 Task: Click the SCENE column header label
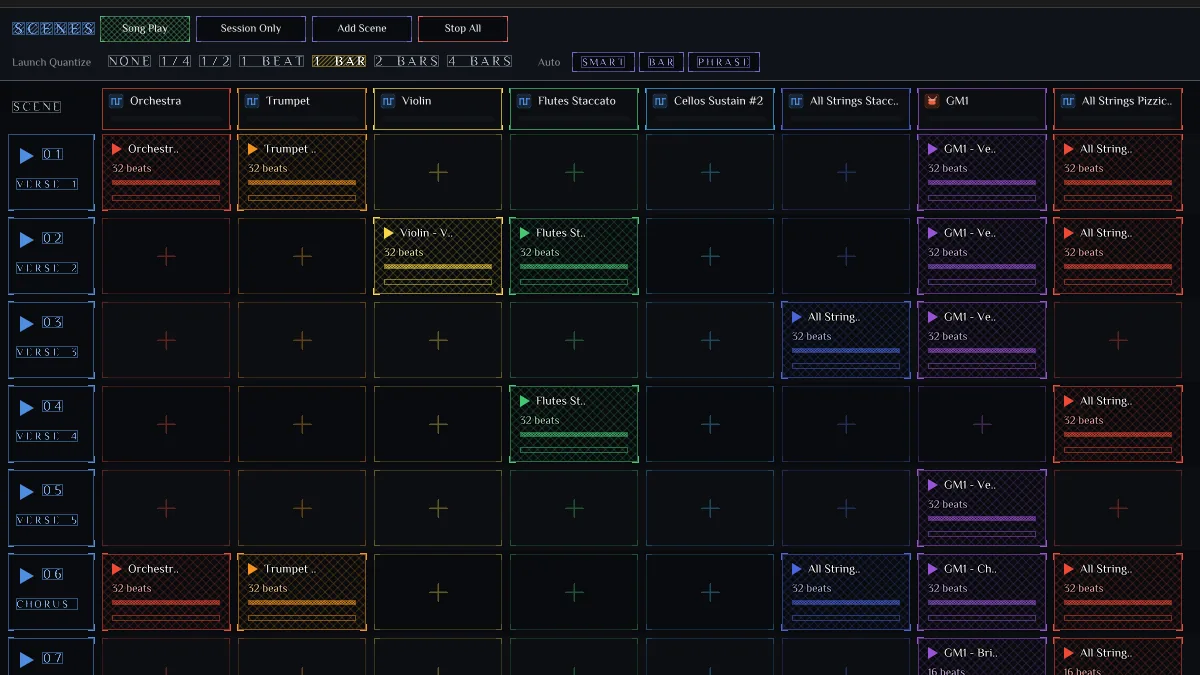37,107
